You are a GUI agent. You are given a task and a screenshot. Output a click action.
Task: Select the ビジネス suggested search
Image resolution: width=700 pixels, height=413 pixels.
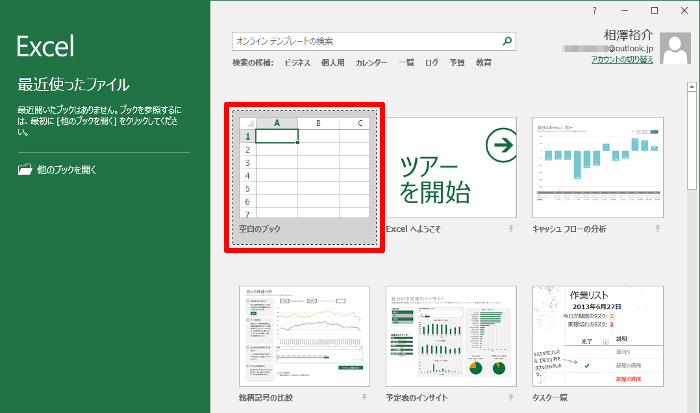(297, 63)
